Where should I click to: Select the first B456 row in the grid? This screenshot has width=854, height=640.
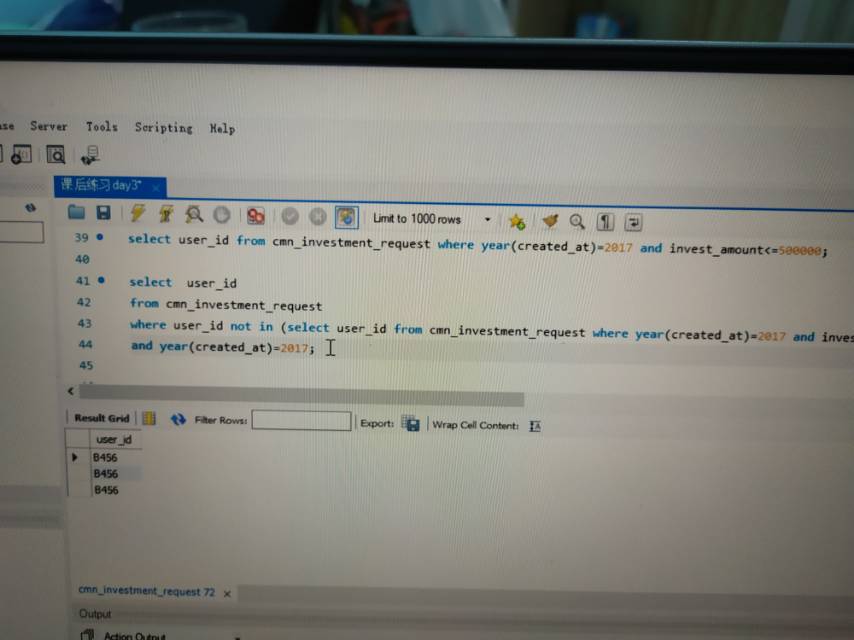pos(105,458)
